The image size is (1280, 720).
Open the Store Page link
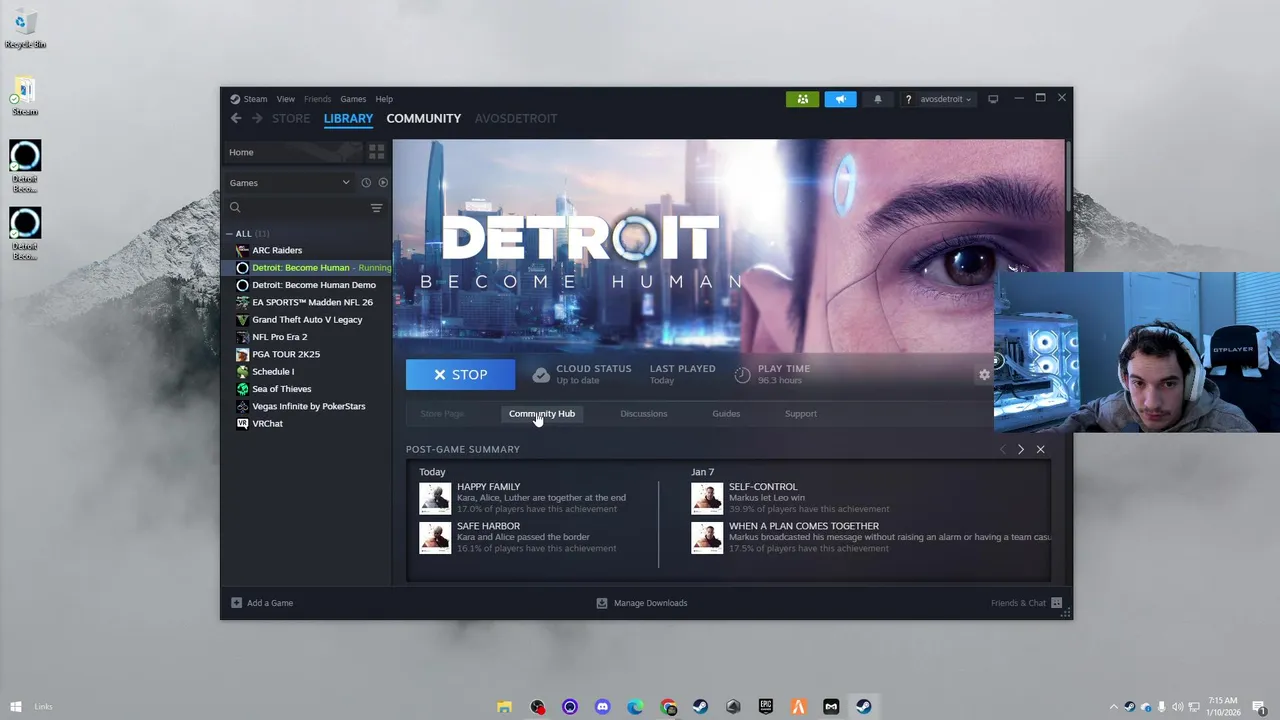(442, 413)
